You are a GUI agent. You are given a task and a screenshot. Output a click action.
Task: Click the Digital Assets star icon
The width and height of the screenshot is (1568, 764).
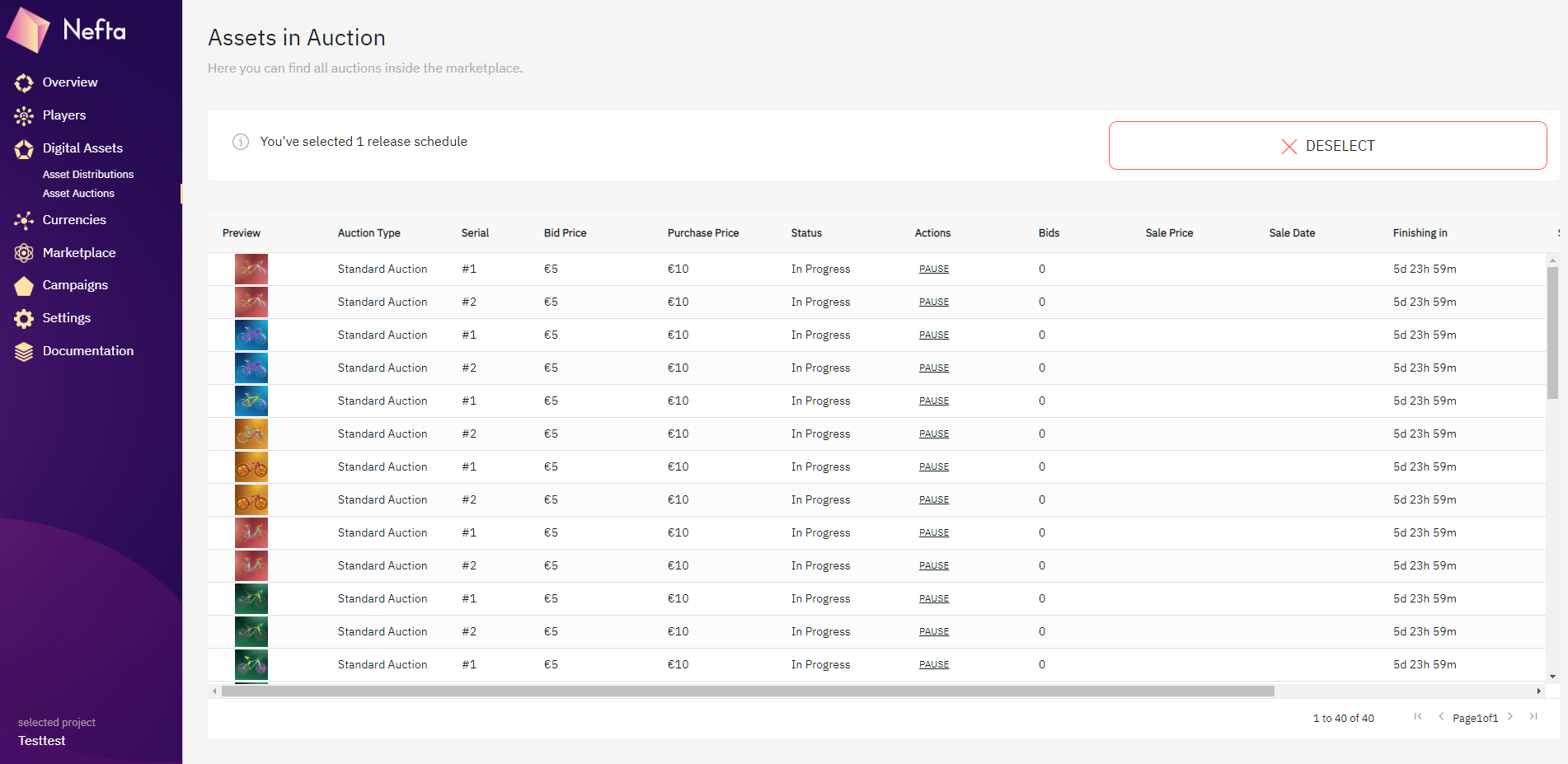(24, 148)
